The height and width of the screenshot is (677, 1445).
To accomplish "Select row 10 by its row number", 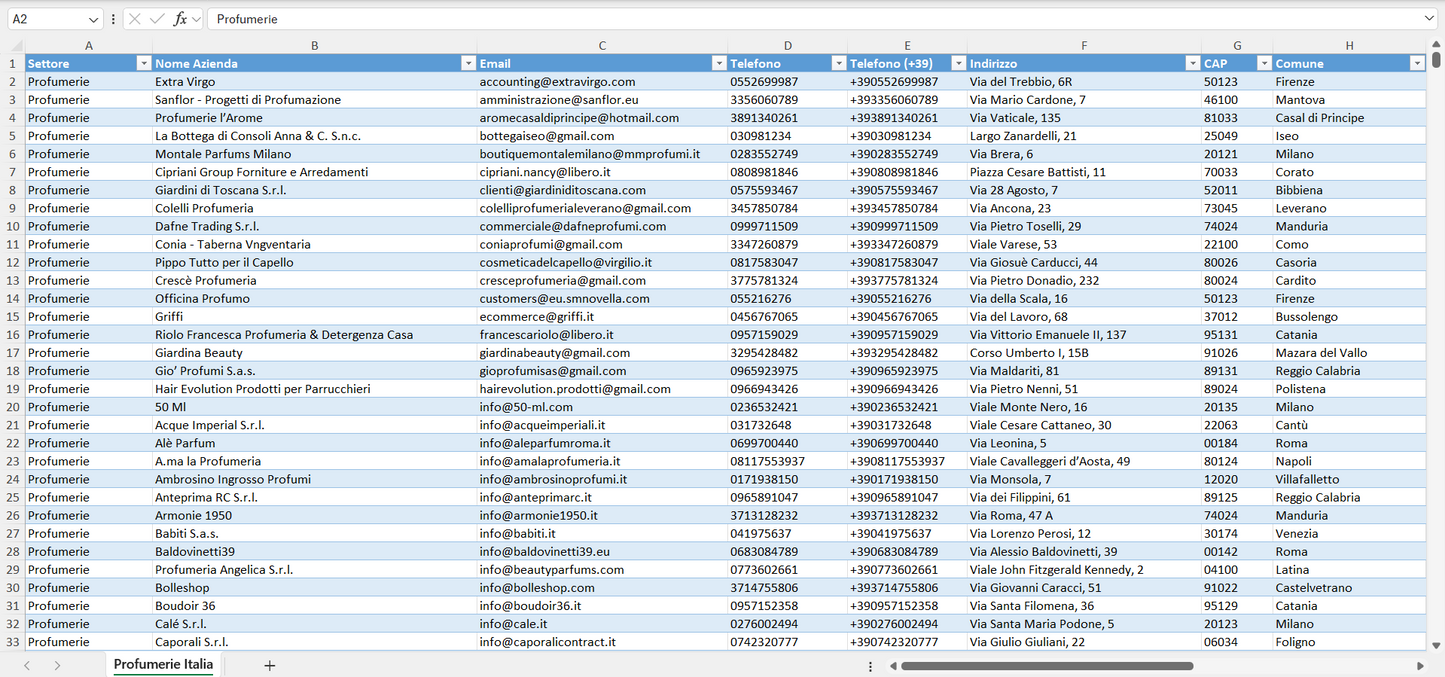I will click(x=12, y=226).
